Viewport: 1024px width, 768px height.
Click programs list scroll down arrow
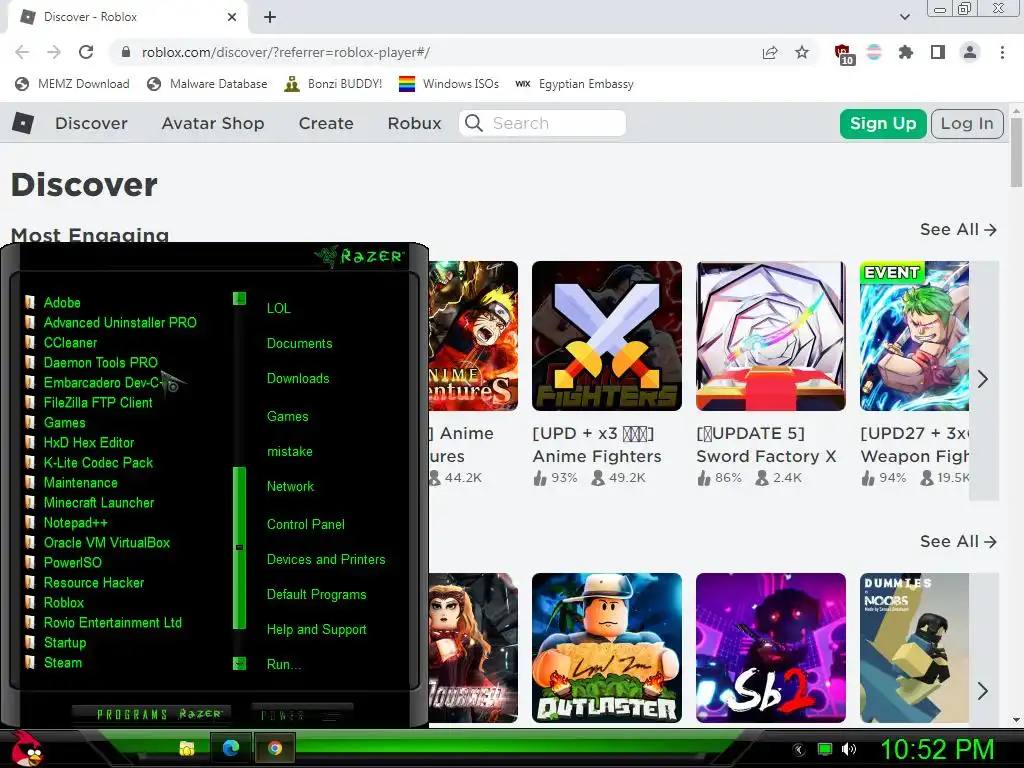point(240,664)
